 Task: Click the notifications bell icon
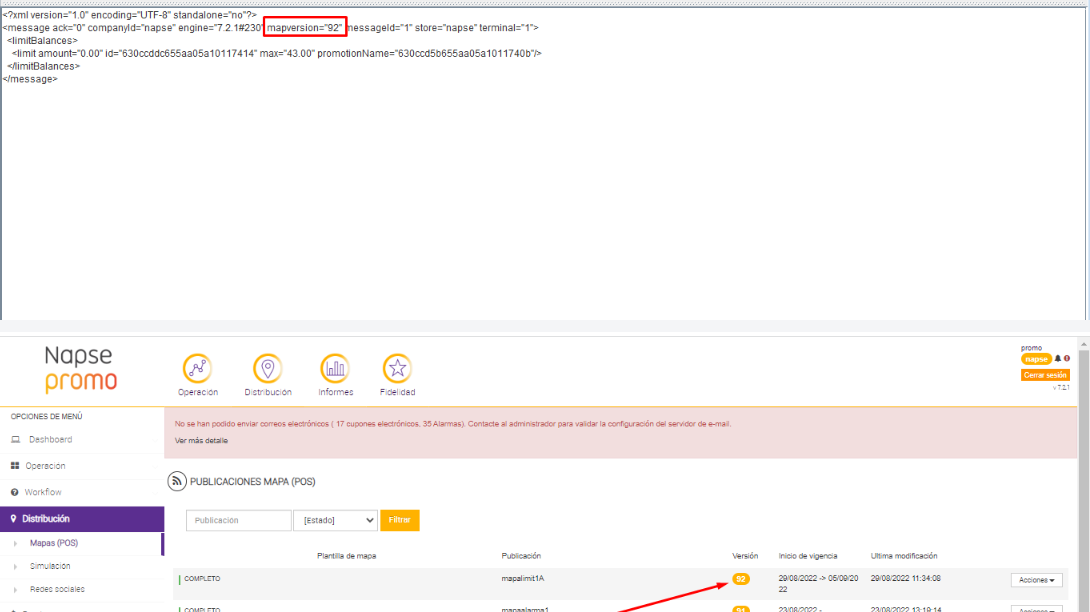coord(1057,359)
